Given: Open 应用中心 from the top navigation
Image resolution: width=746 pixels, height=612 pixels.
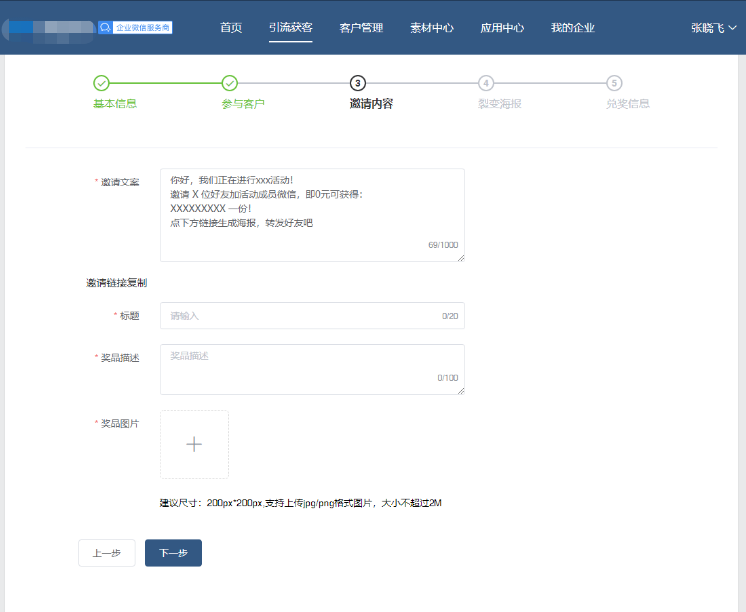Looking at the screenshot, I should 502,28.
